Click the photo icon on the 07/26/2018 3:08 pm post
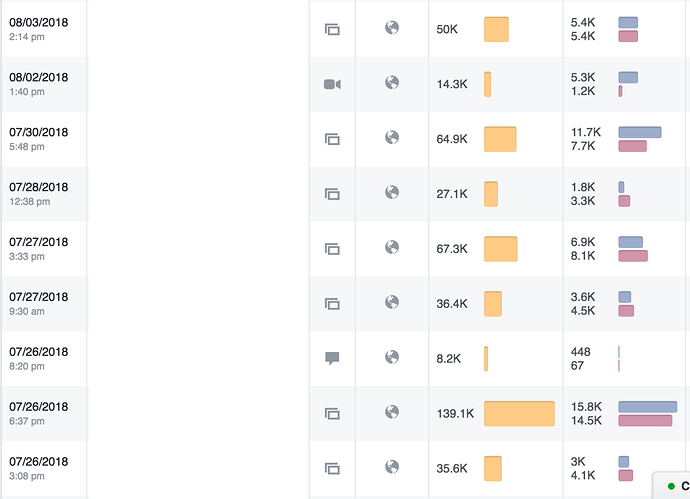This screenshot has width=690, height=499. 332,469
